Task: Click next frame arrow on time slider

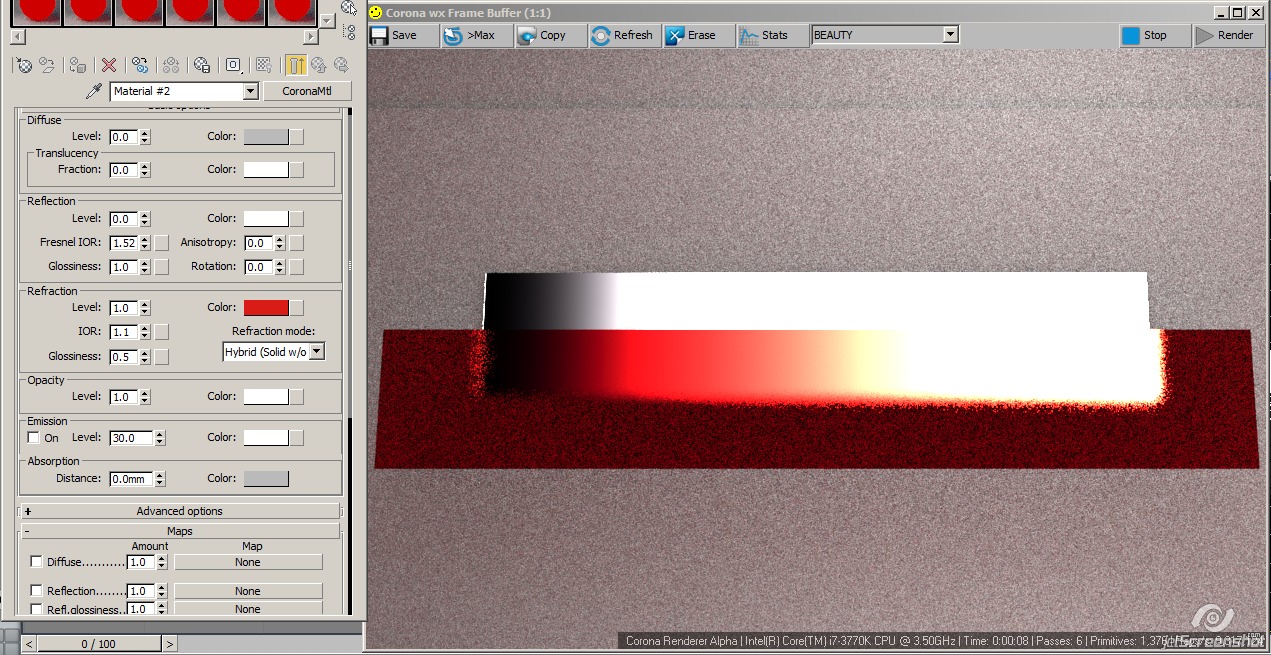Action: click(x=170, y=644)
